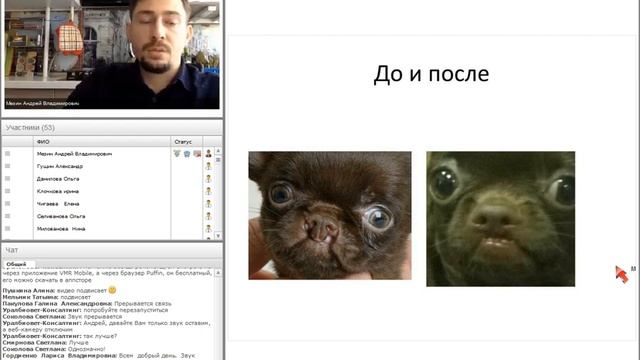Click the Участники (53) panel header
The width and height of the screenshot is (640, 360).
(x=112, y=128)
